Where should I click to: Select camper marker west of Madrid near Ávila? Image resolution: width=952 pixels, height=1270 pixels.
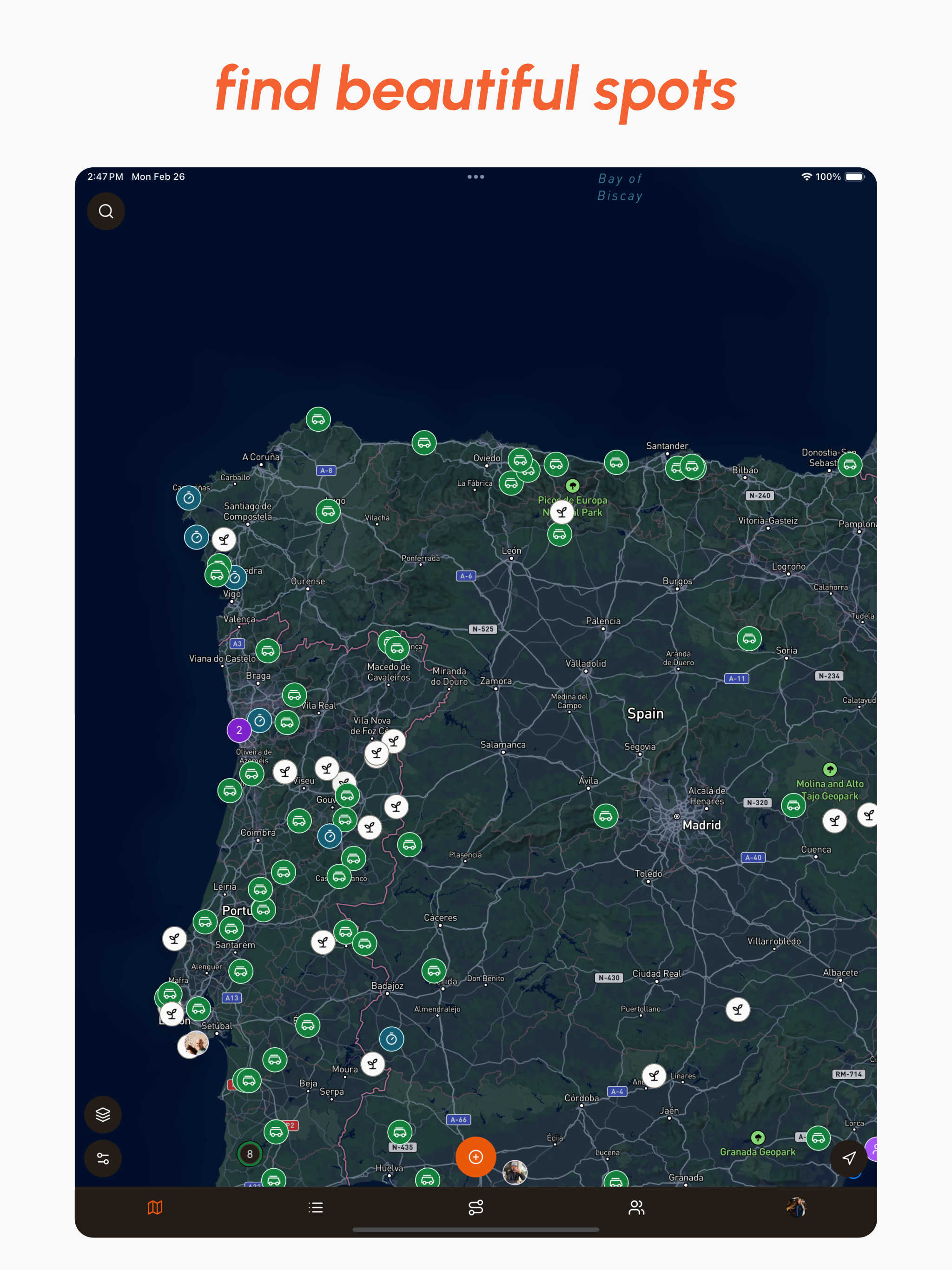(606, 816)
